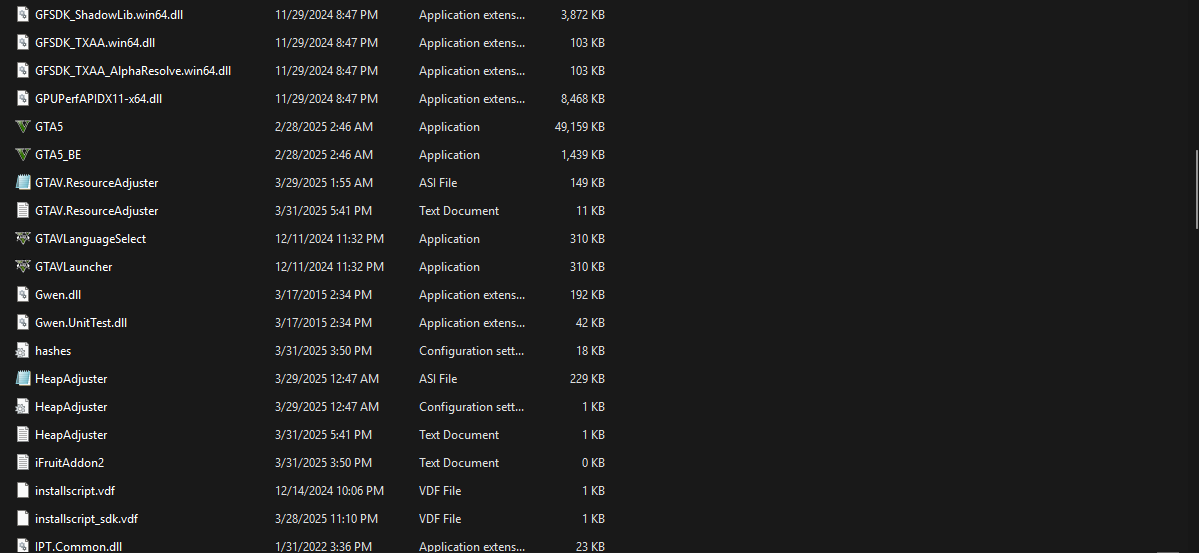Image resolution: width=1199 pixels, height=553 pixels.
Task: Click the iFruitAddon2 text document icon
Action: point(23,463)
